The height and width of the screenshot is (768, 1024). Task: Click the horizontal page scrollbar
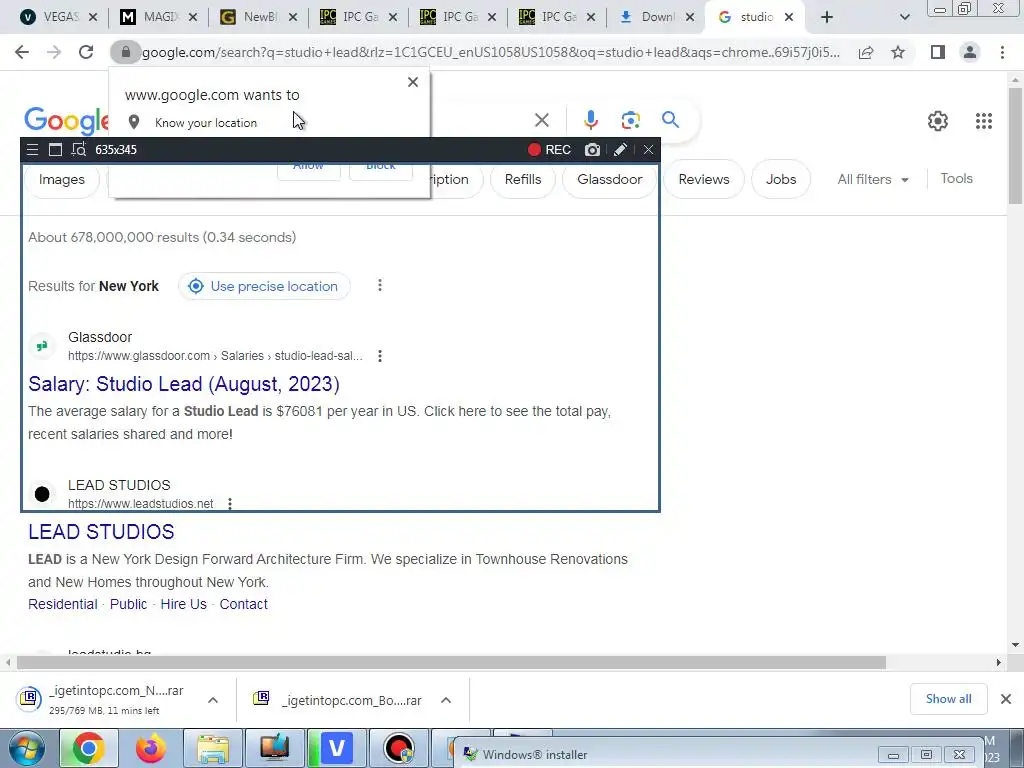point(451,662)
